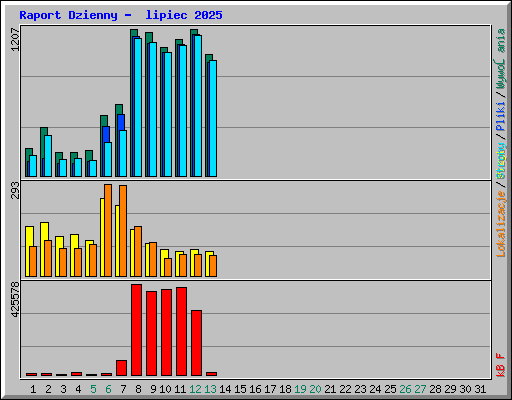This screenshot has width=512, height=400.
Task: Click the red 'kB F' legend label
Action: point(501,365)
